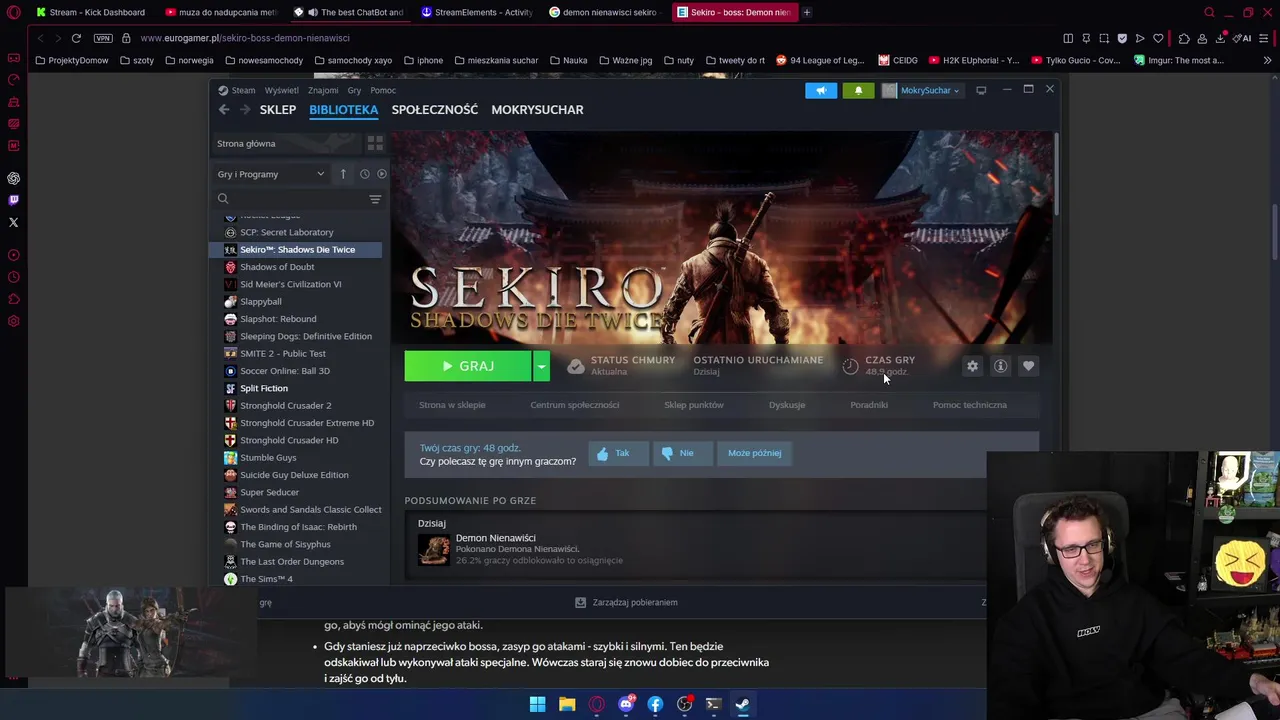
Task: Click the Nie thumbs-down button
Action: click(682, 453)
